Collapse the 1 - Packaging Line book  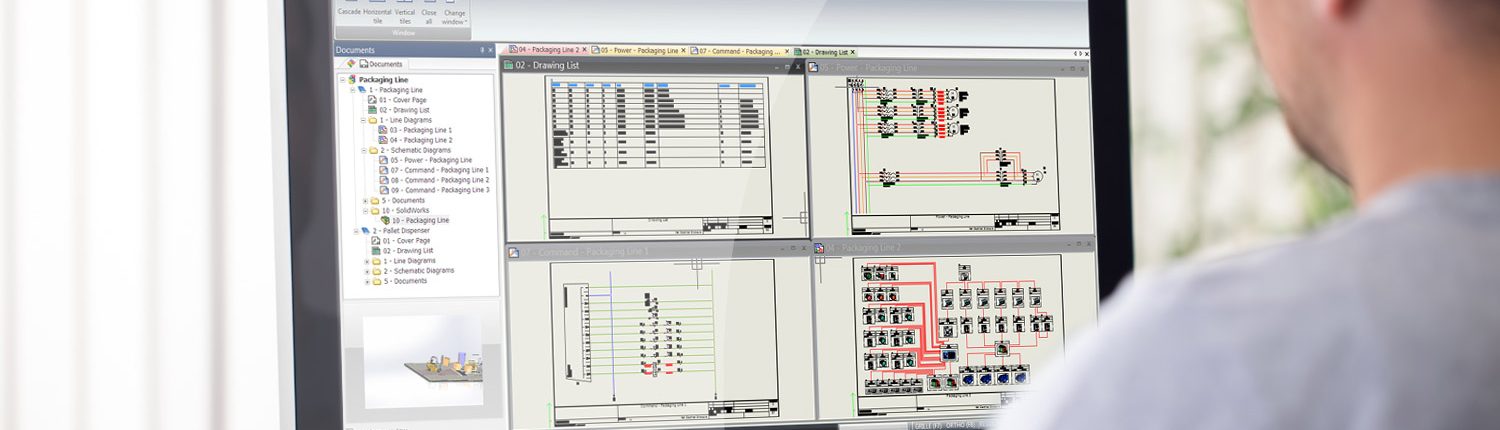click(x=352, y=90)
